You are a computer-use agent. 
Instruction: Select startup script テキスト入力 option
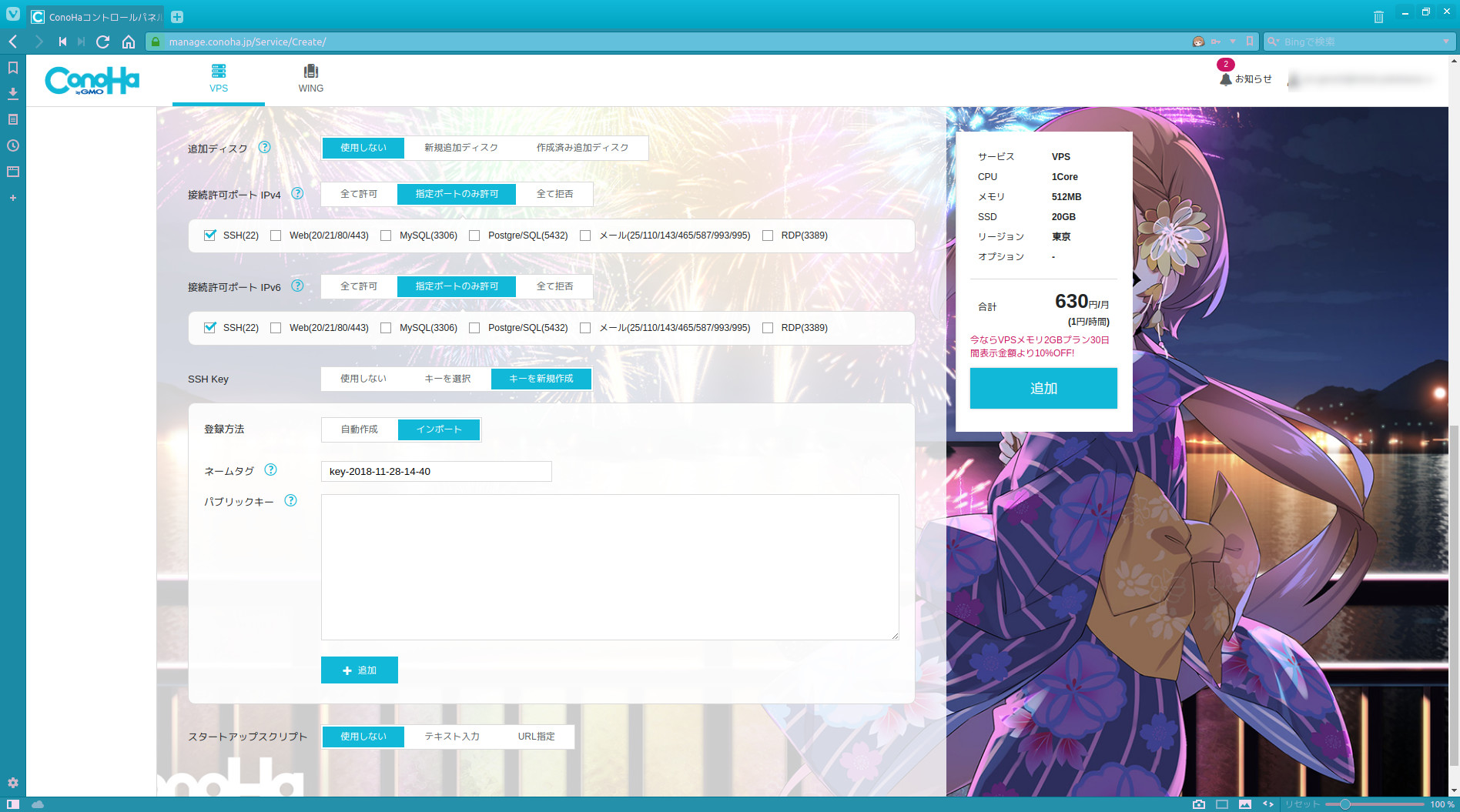(452, 737)
